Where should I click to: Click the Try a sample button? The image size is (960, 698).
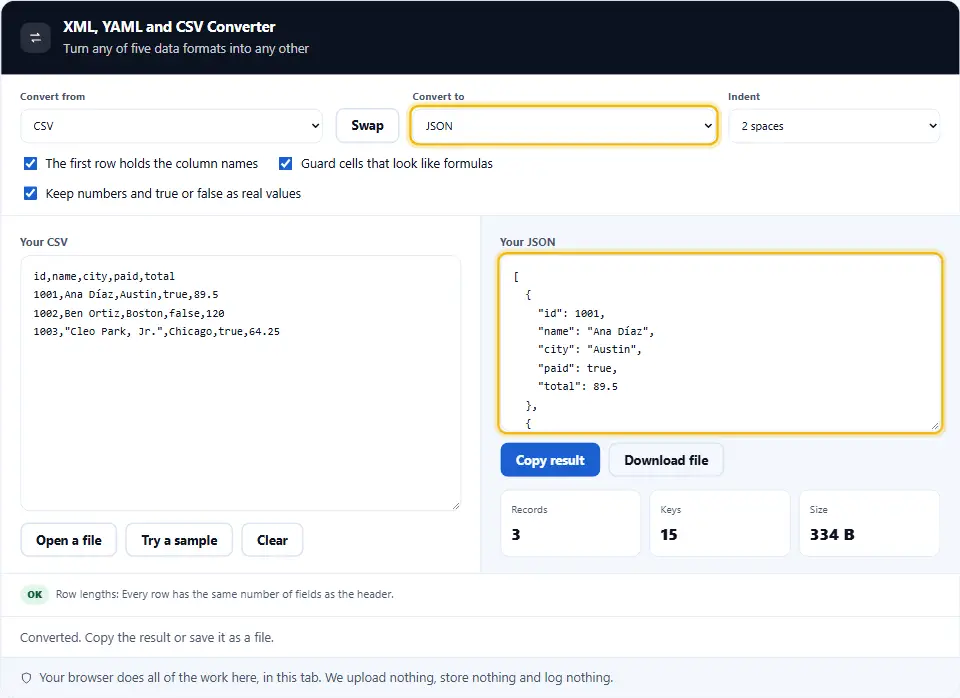pos(179,540)
